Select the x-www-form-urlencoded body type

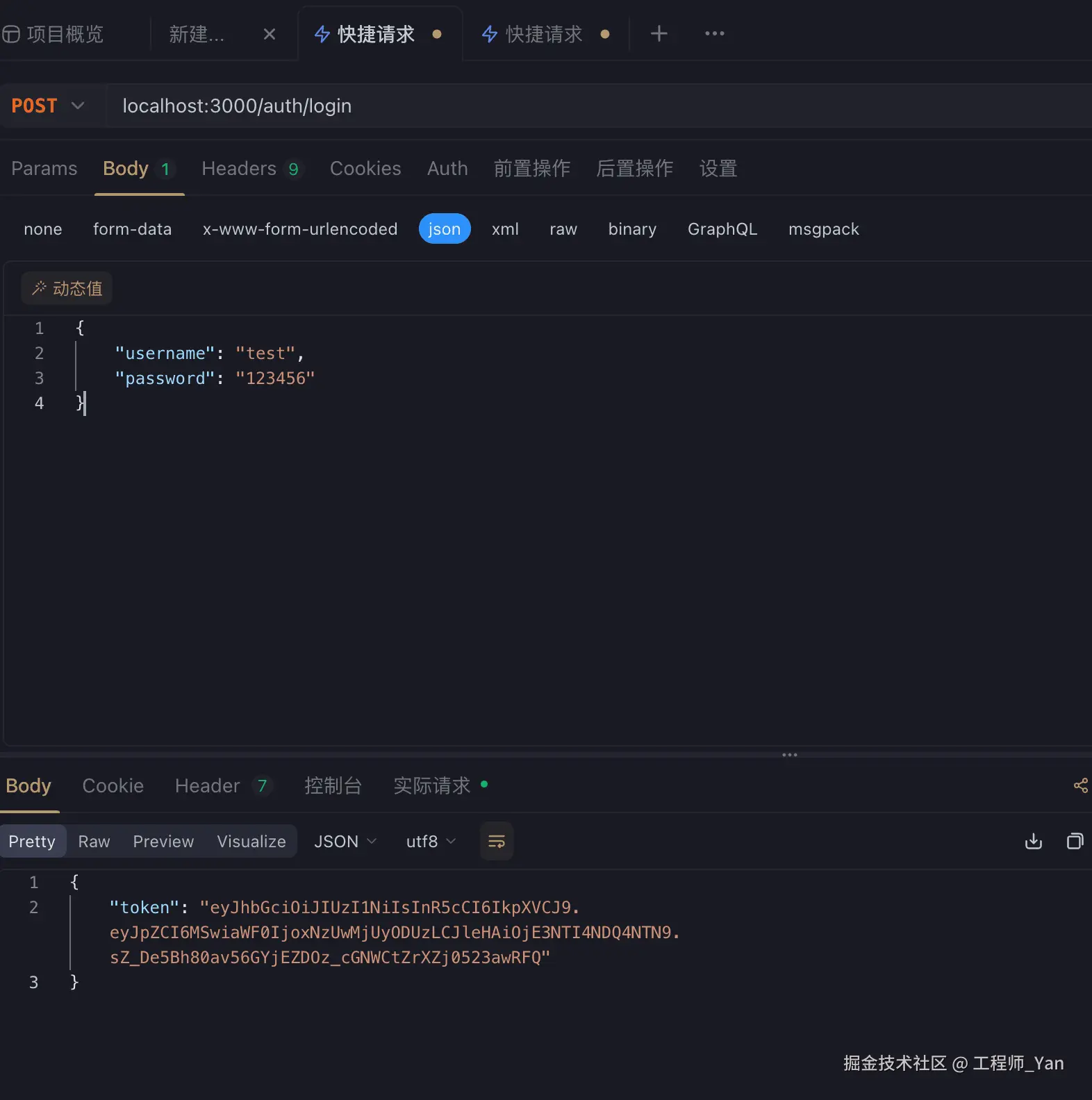click(x=300, y=229)
